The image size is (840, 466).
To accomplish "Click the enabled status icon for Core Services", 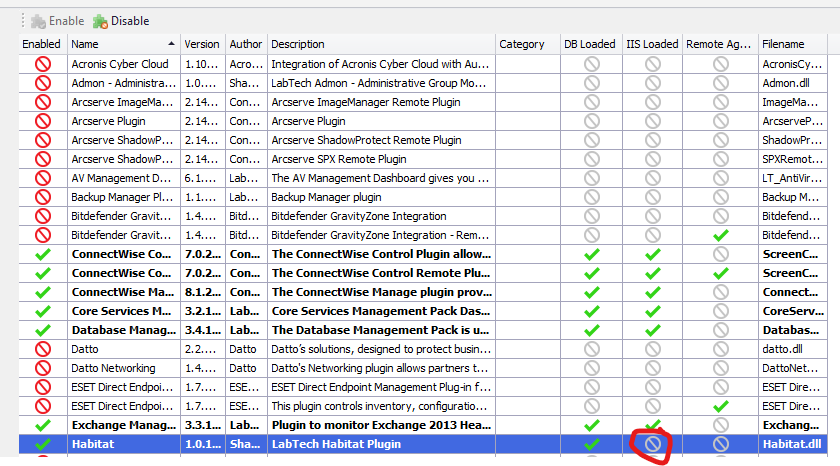I will 42,311.
